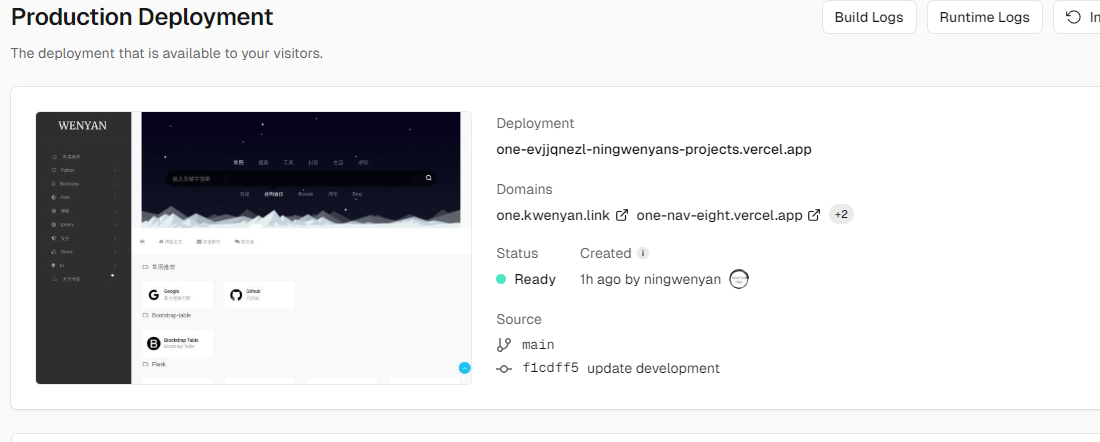Open the main branch link
The image size is (1100, 442).
tap(538, 344)
